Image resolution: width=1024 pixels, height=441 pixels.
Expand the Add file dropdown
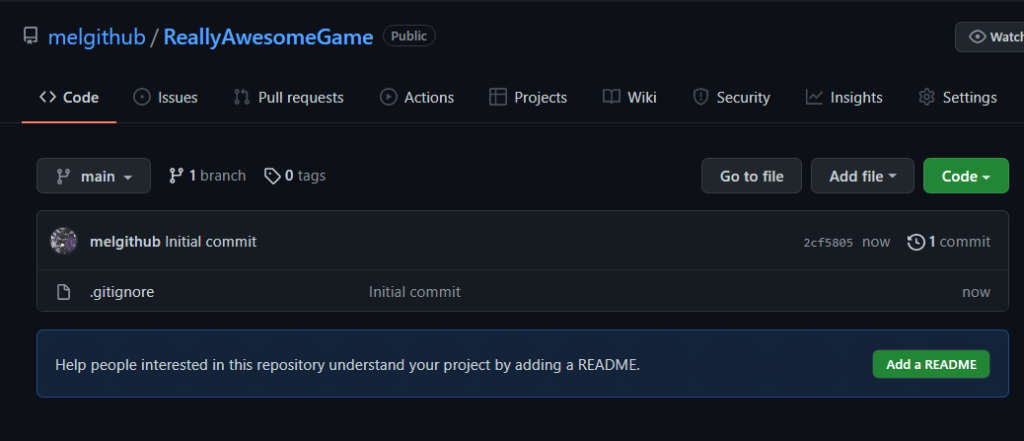(x=862, y=176)
